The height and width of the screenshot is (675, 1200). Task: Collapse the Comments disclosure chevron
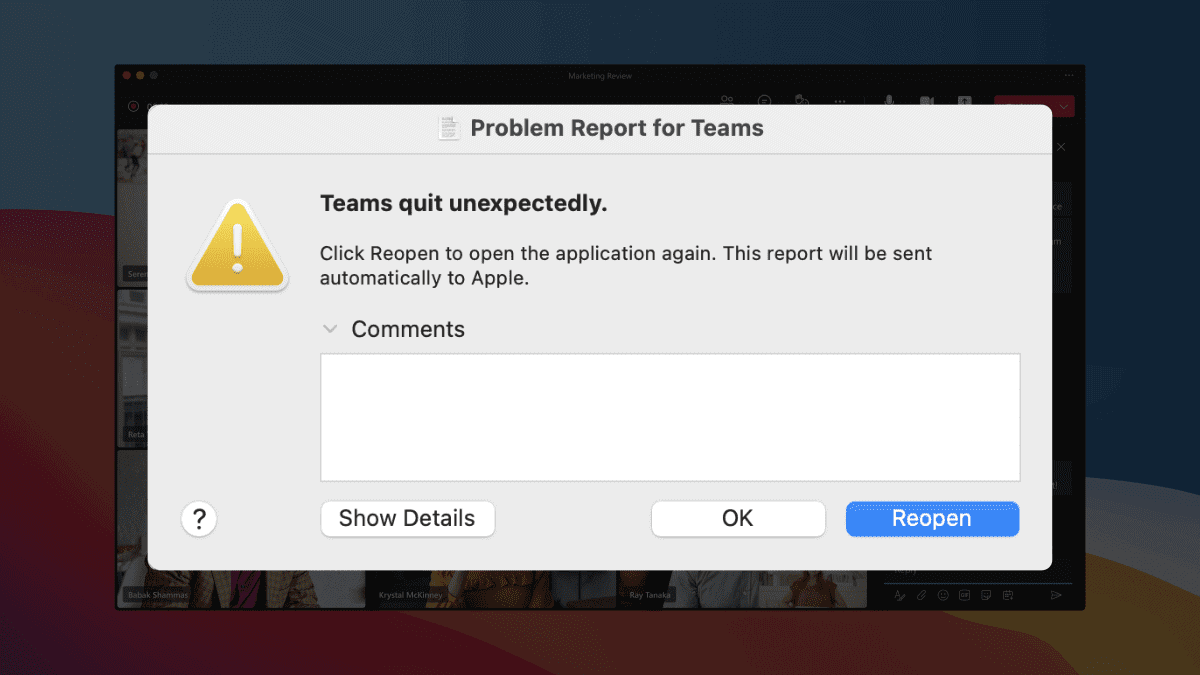[330, 329]
